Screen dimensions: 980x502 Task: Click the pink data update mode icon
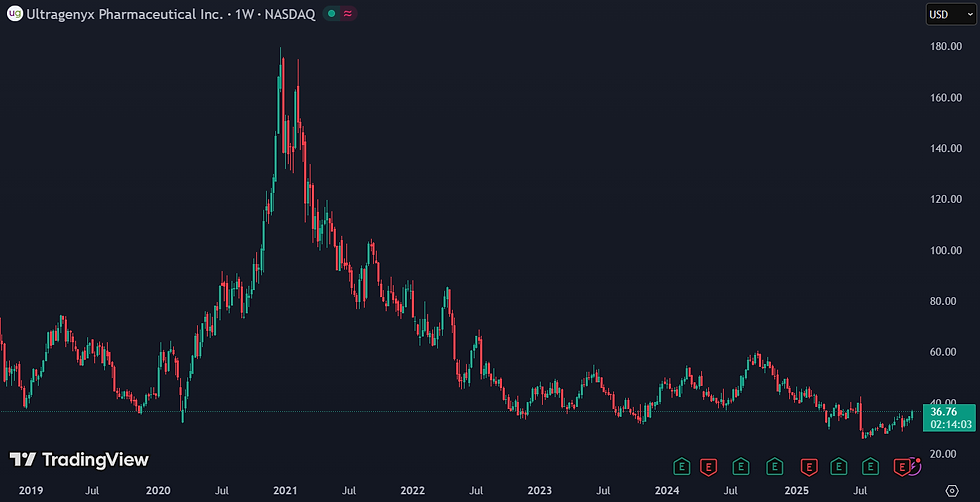pyautogui.click(x=347, y=14)
